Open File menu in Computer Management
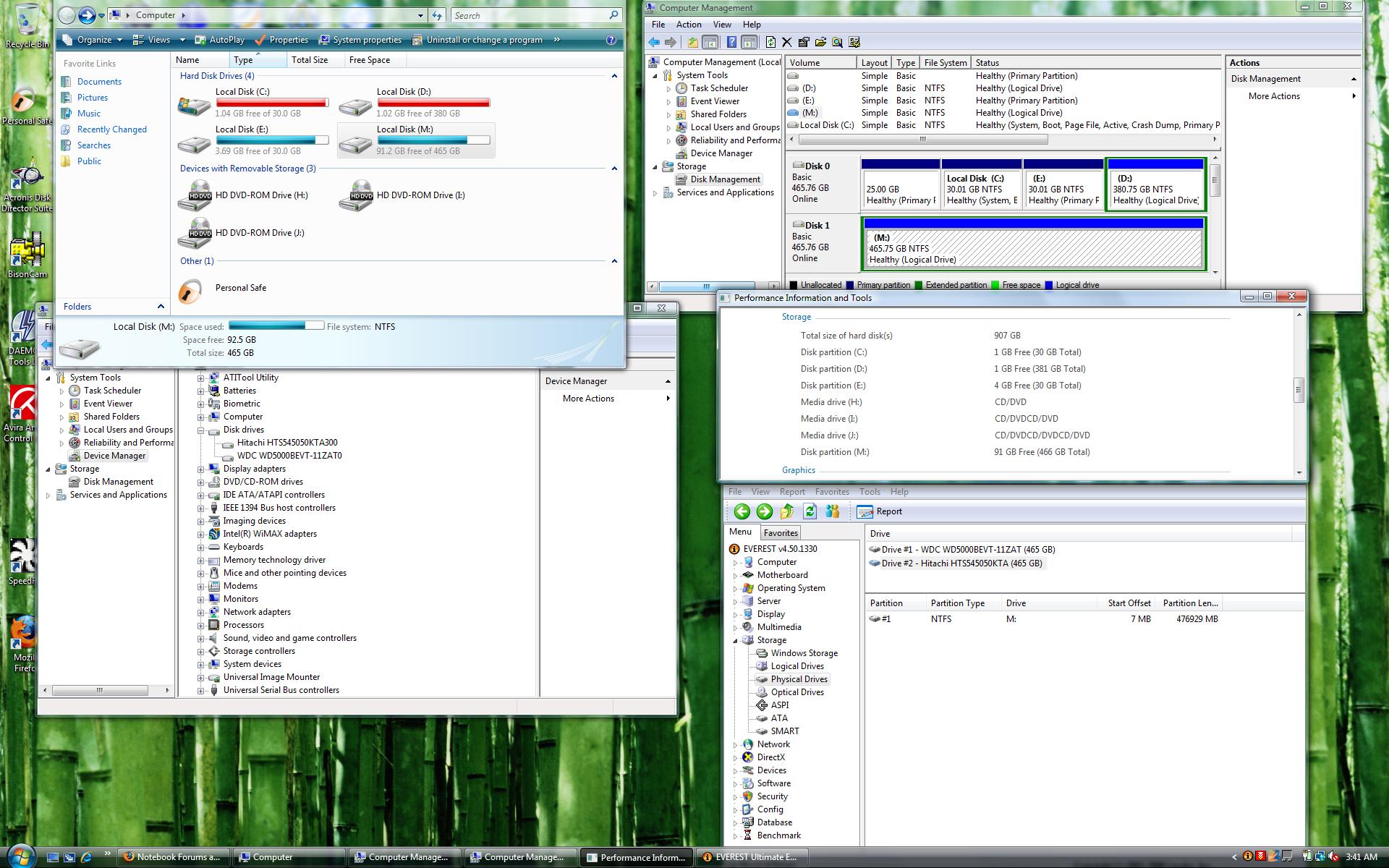Screen dimensions: 1389x868 (x=658, y=25)
